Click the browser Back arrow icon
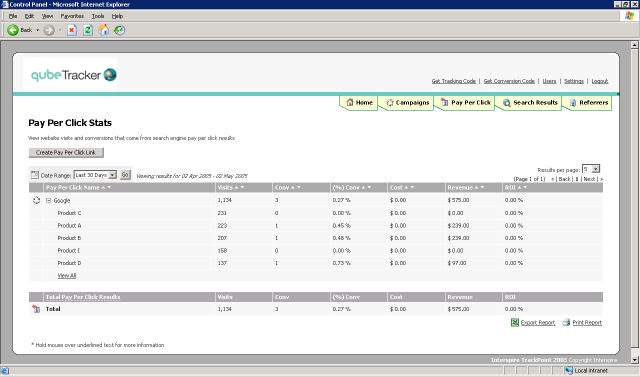 (13, 30)
